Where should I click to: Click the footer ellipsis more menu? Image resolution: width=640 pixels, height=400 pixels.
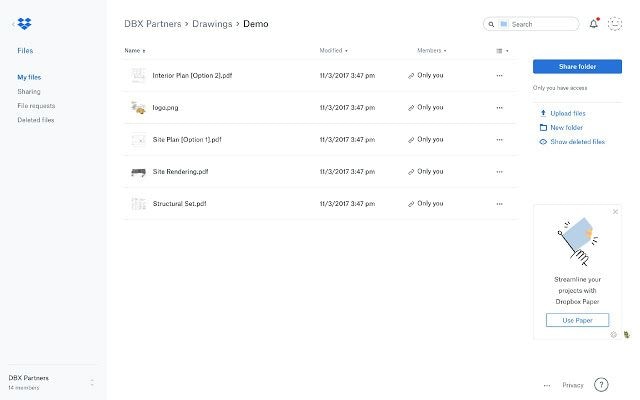[x=546, y=384]
